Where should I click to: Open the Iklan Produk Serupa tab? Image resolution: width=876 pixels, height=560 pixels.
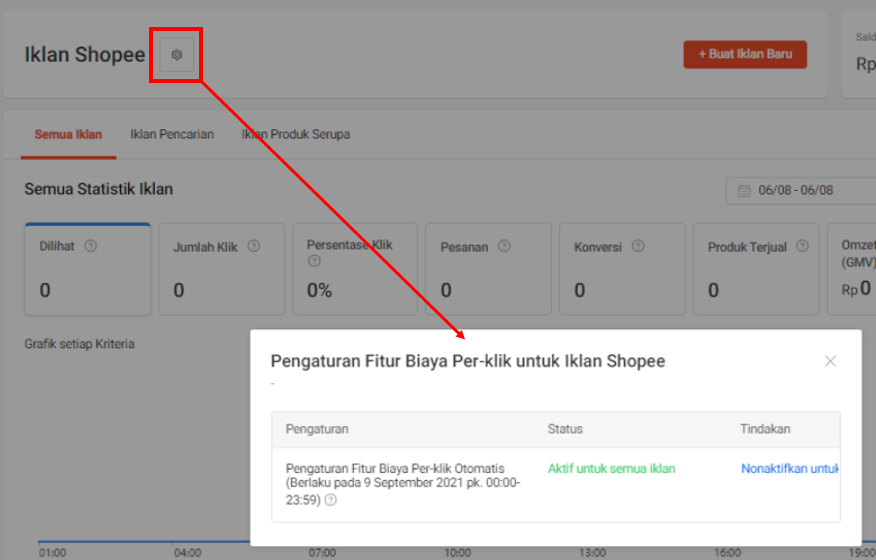(x=296, y=135)
